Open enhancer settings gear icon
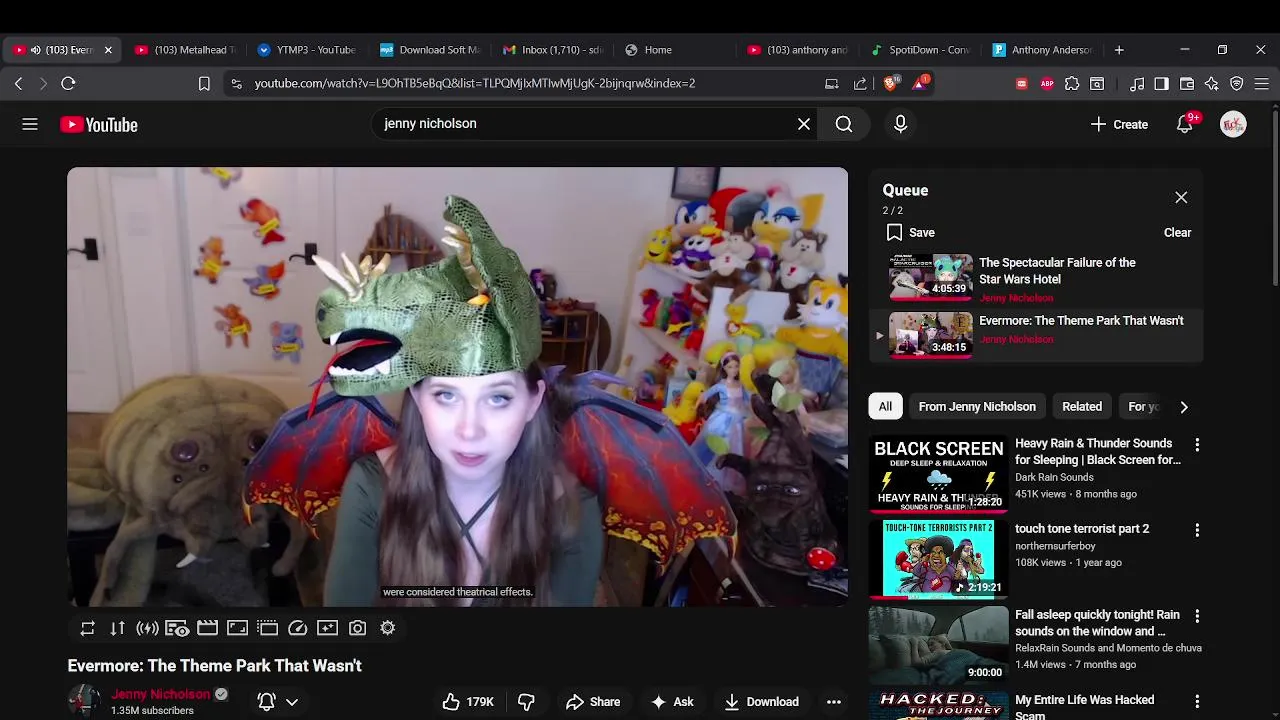 (388, 628)
